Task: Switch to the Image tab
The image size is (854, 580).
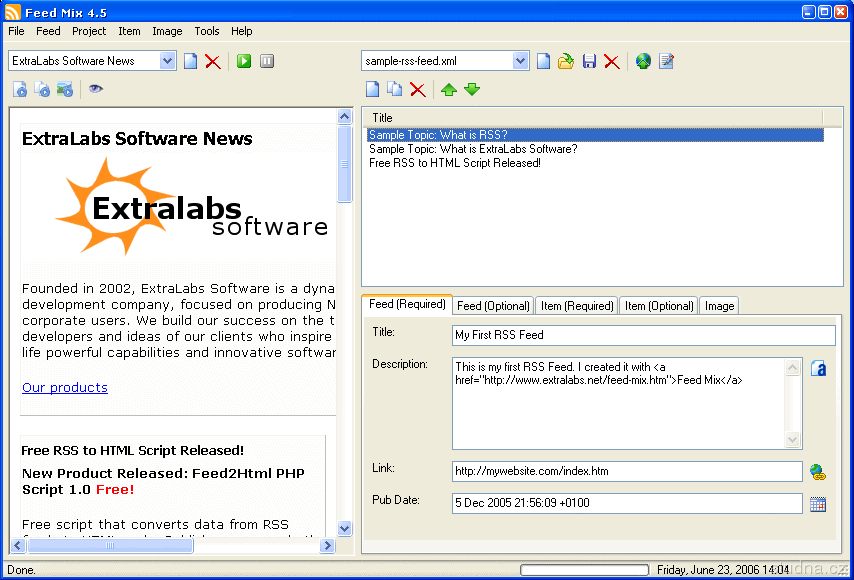Action: point(719,306)
